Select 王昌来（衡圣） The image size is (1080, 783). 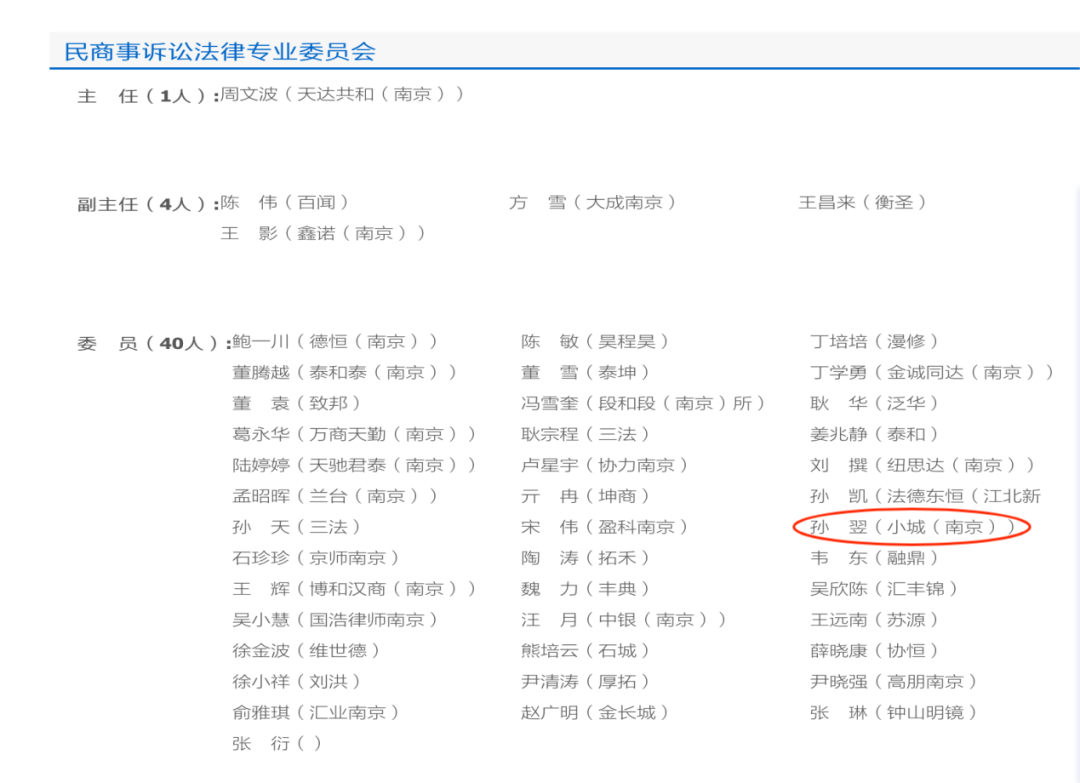click(x=866, y=201)
